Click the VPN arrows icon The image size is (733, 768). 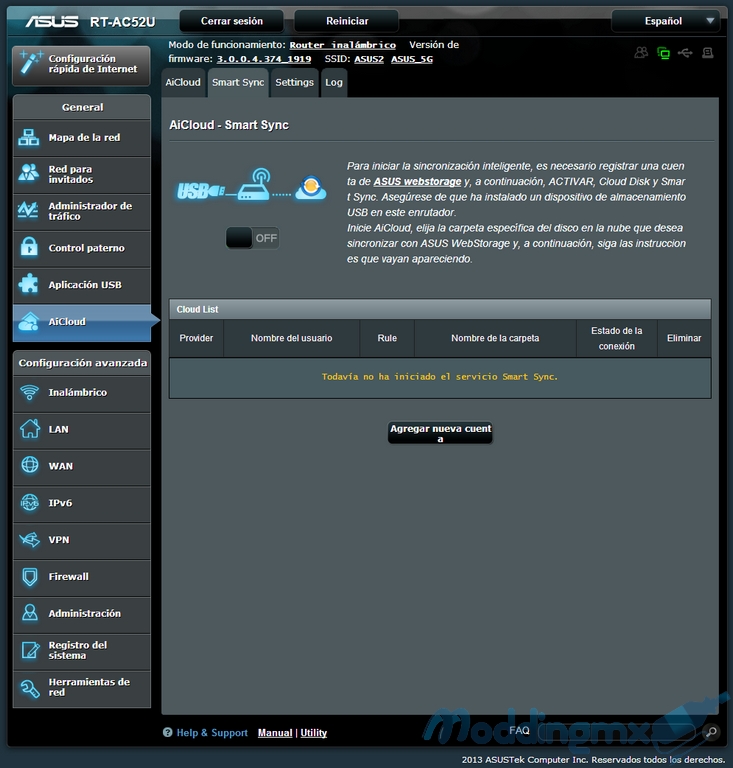tap(29, 540)
